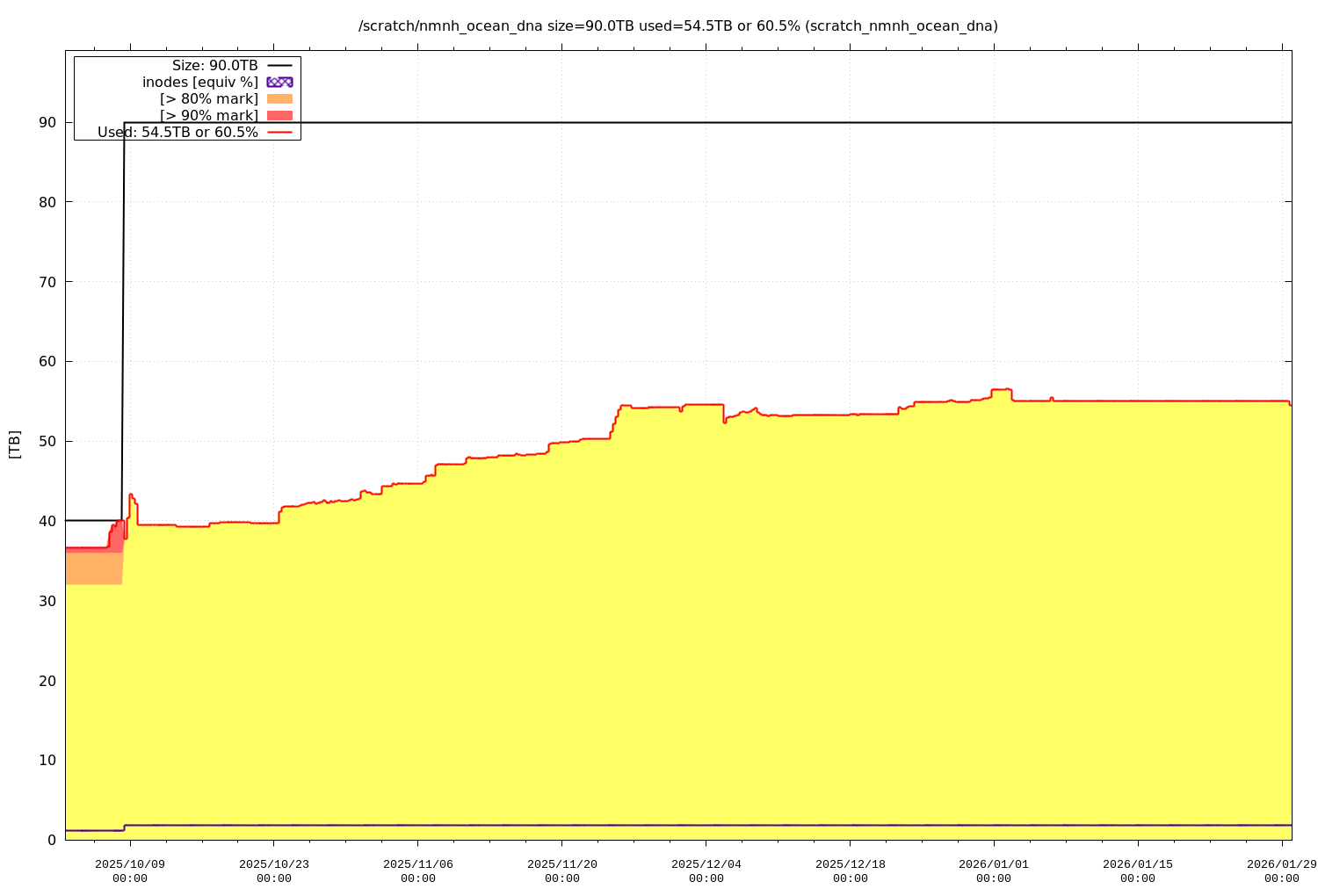Click the [TB] y-axis label

click(14, 444)
